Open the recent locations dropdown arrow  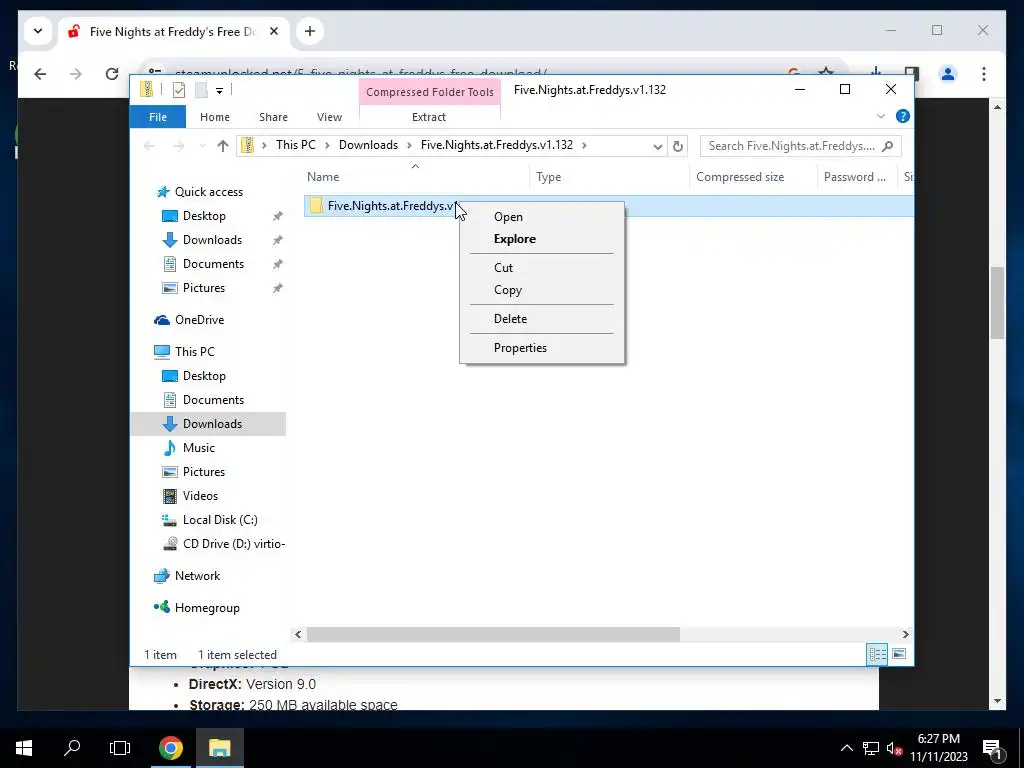tap(202, 146)
